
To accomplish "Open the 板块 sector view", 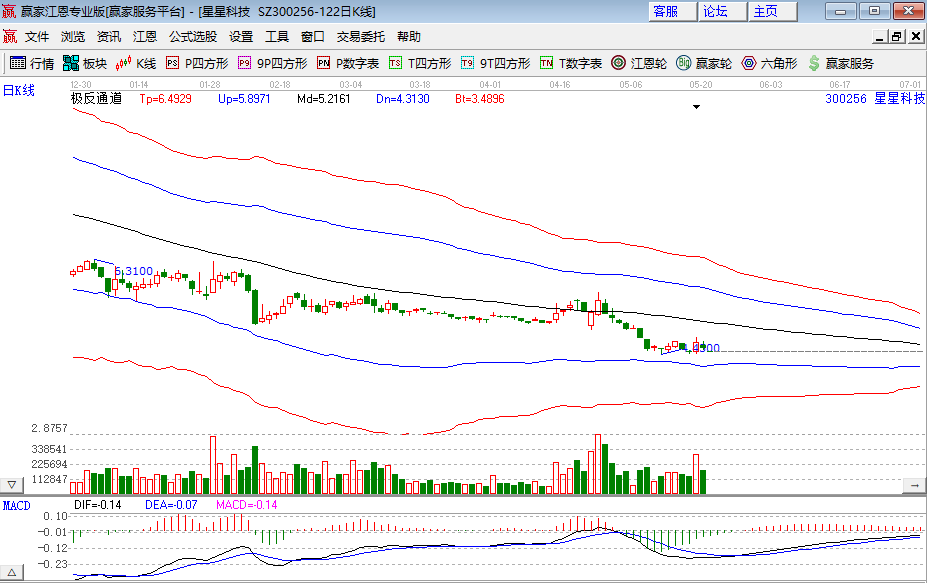I will click(85, 63).
